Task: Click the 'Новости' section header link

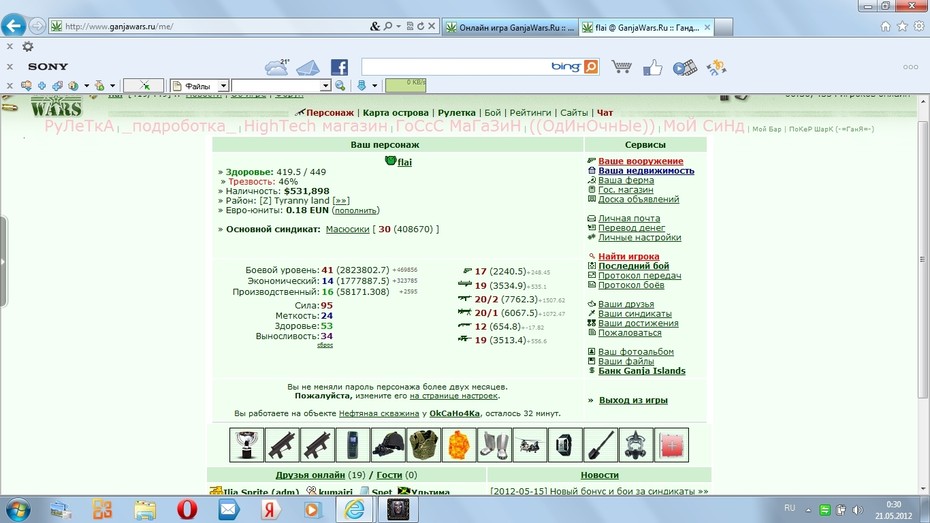Action: [599, 475]
